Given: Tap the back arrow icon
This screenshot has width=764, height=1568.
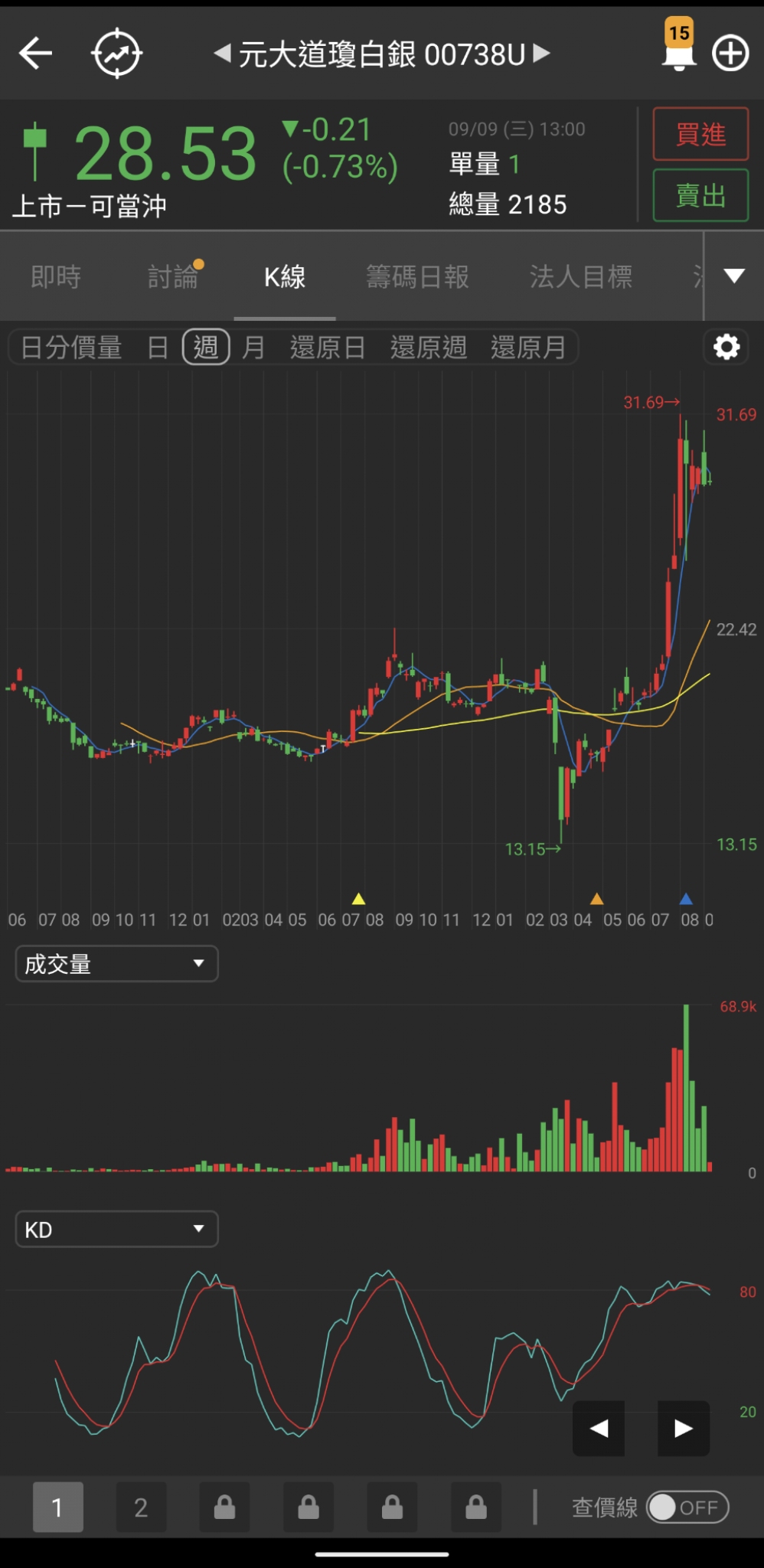Looking at the screenshot, I should pyautogui.click(x=35, y=54).
